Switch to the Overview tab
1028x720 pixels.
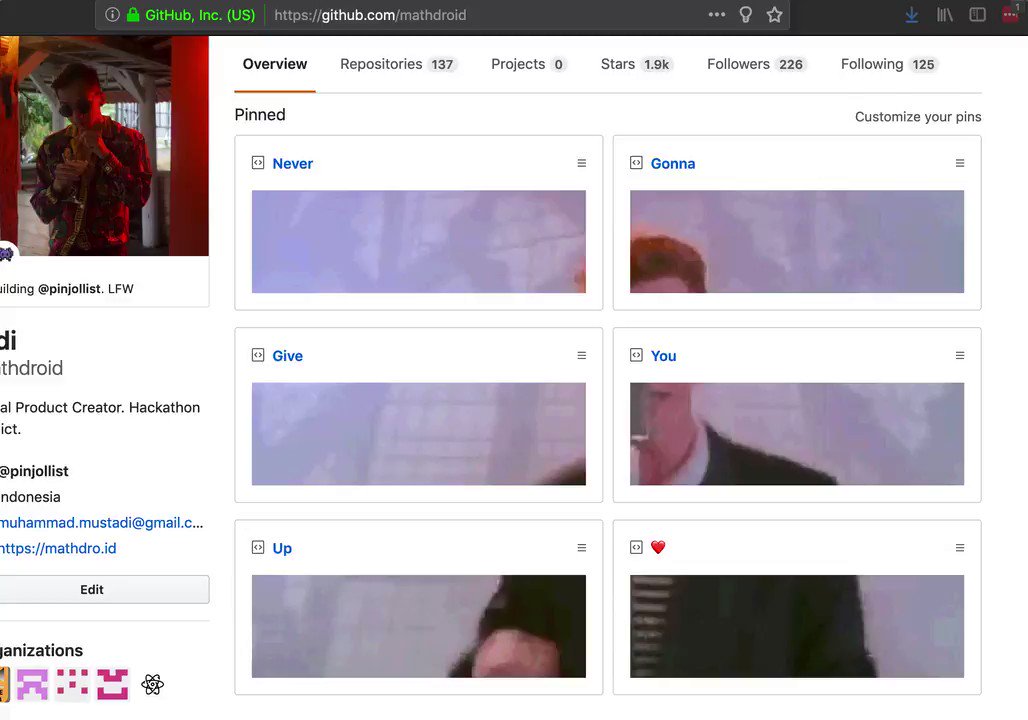point(275,64)
